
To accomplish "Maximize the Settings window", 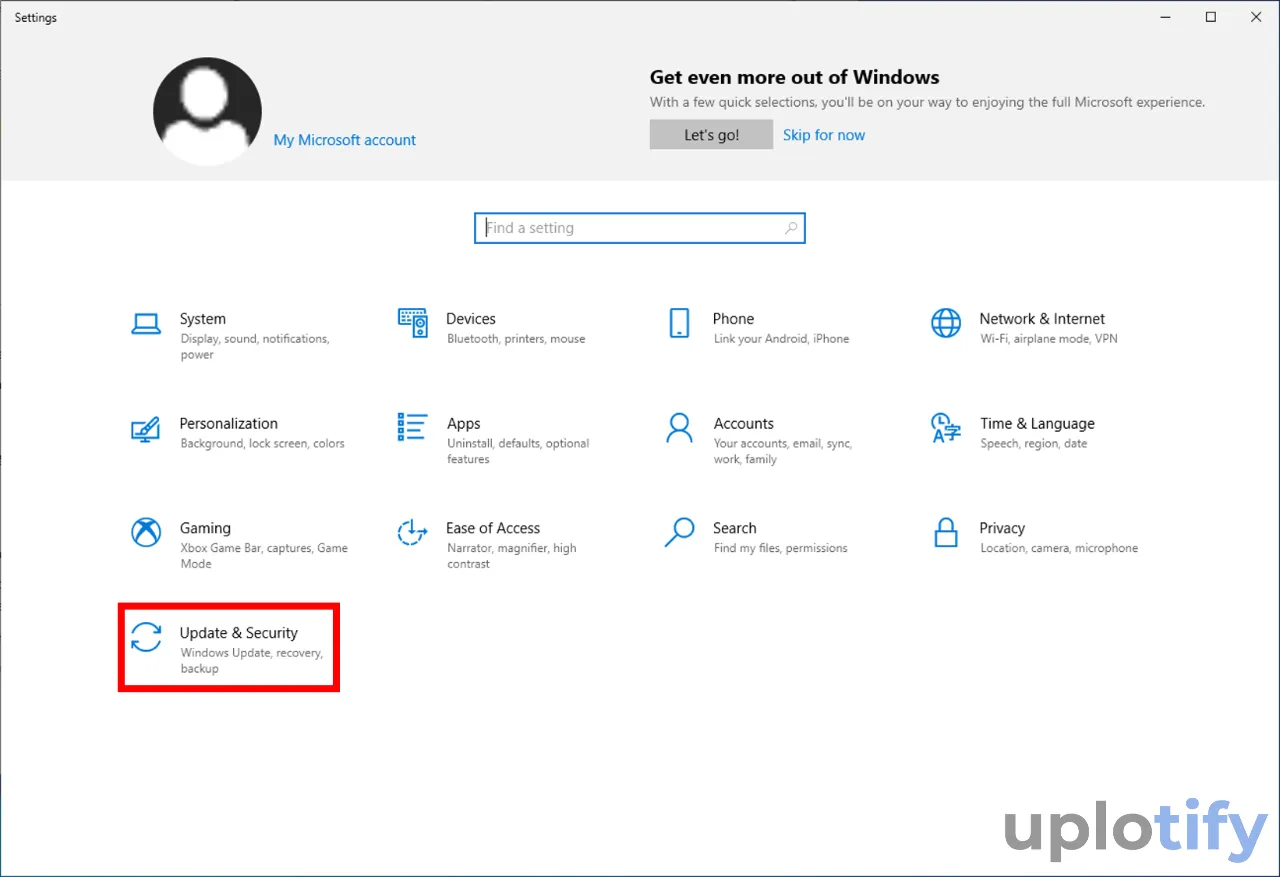I will pos(1211,17).
